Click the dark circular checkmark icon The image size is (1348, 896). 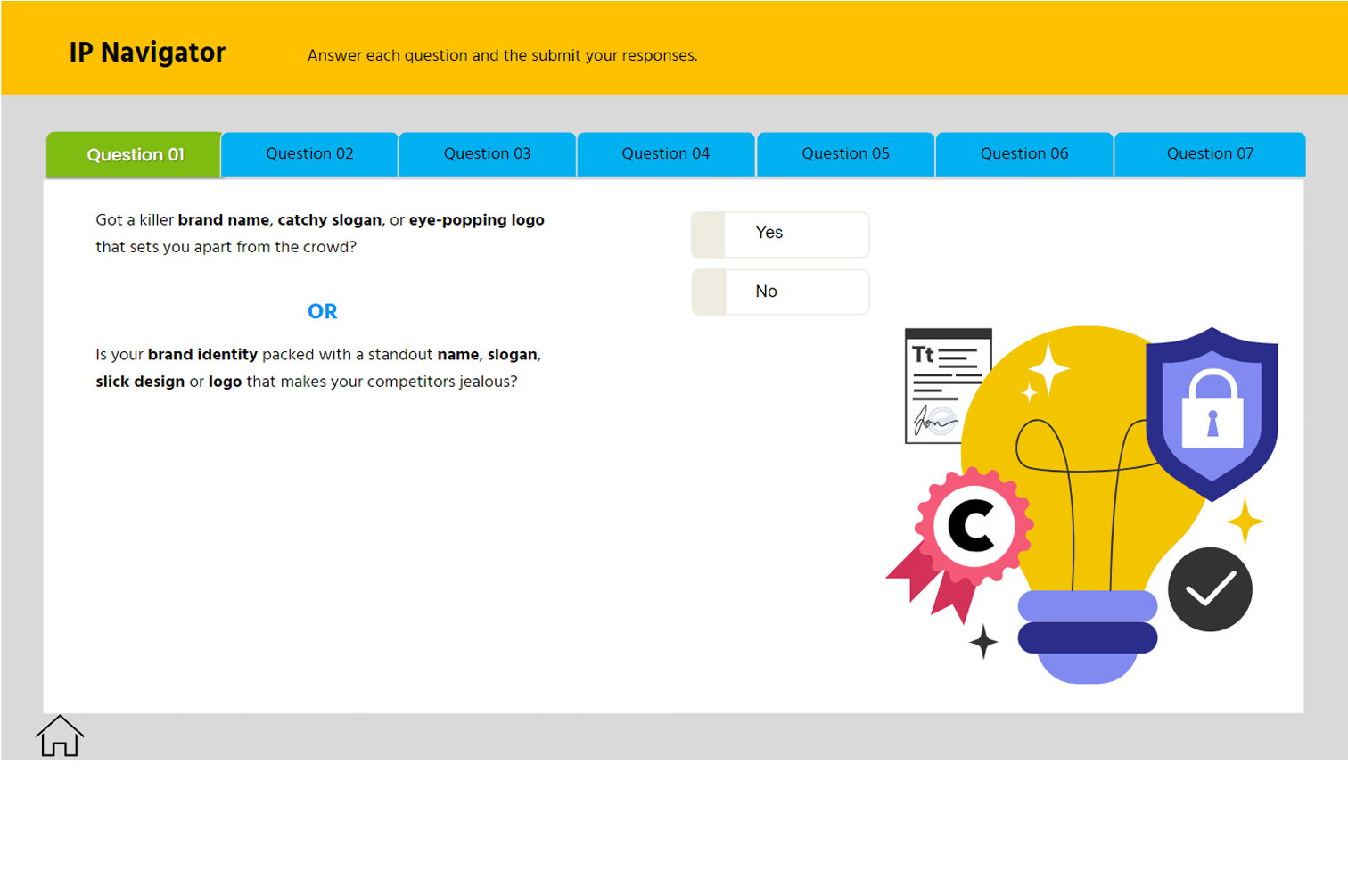tap(1210, 589)
